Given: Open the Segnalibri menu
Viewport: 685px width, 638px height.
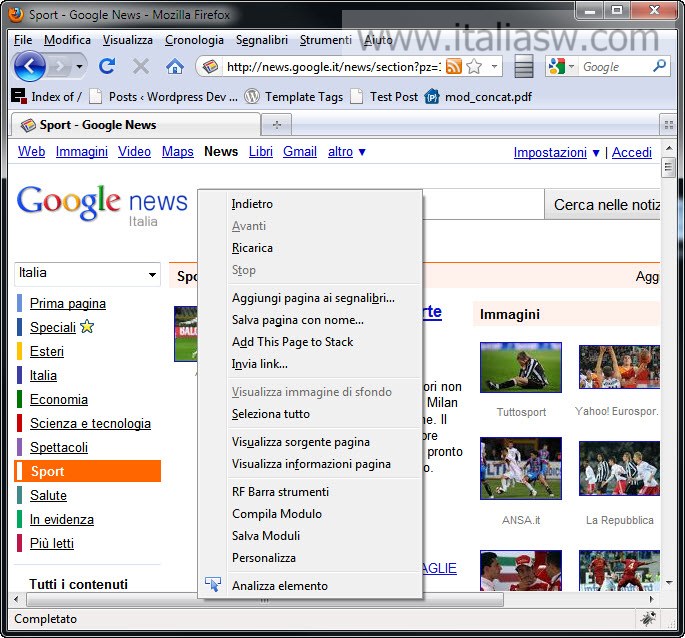Looking at the screenshot, I should pos(262,40).
